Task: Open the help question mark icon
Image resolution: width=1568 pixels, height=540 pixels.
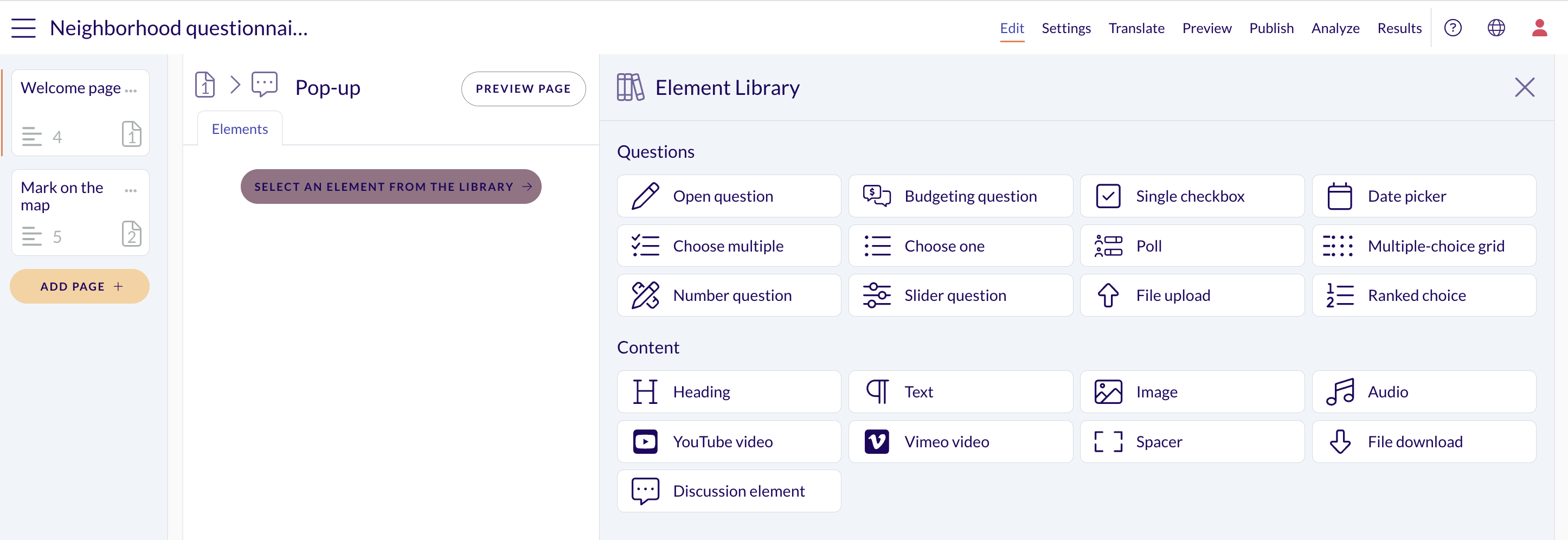Action: click(1453, 28)
